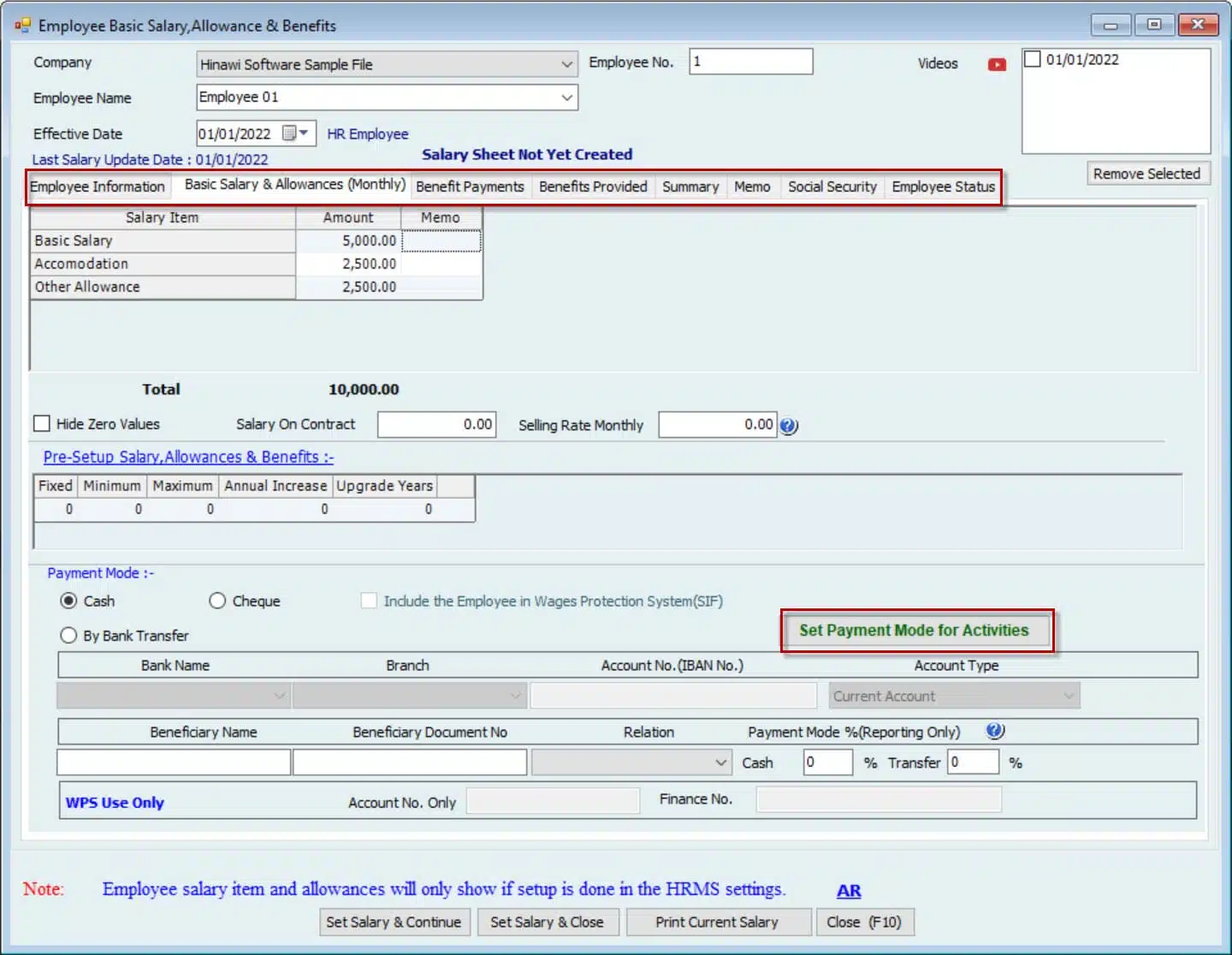Click Set Payment Mode for Activities

[914, 631]
